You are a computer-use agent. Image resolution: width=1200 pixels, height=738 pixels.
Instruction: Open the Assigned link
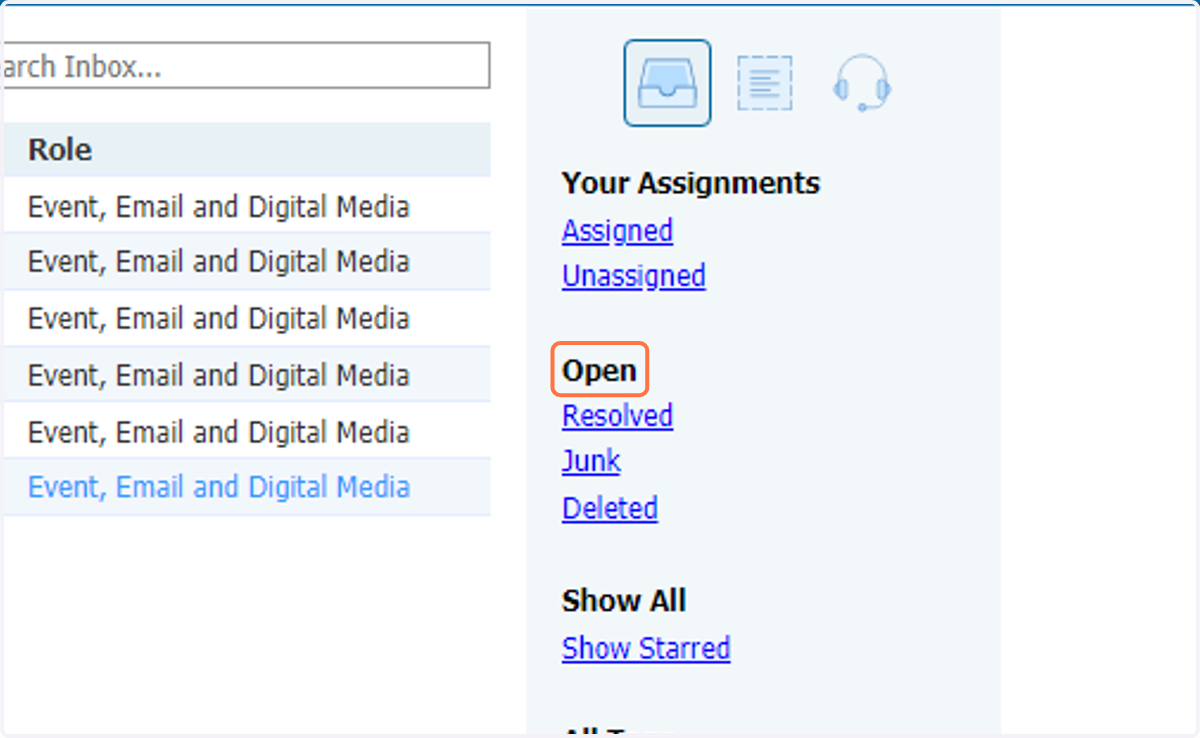617,231
